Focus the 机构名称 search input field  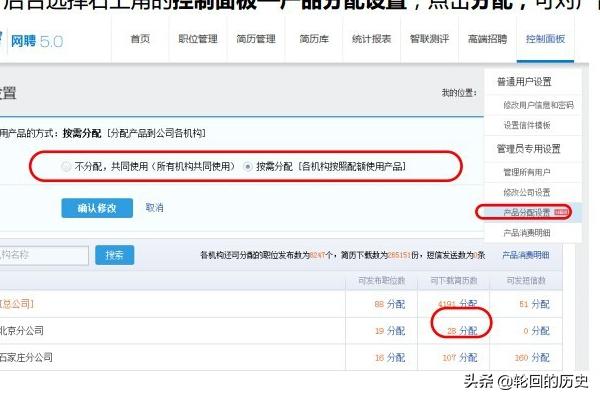pos(43,255)
